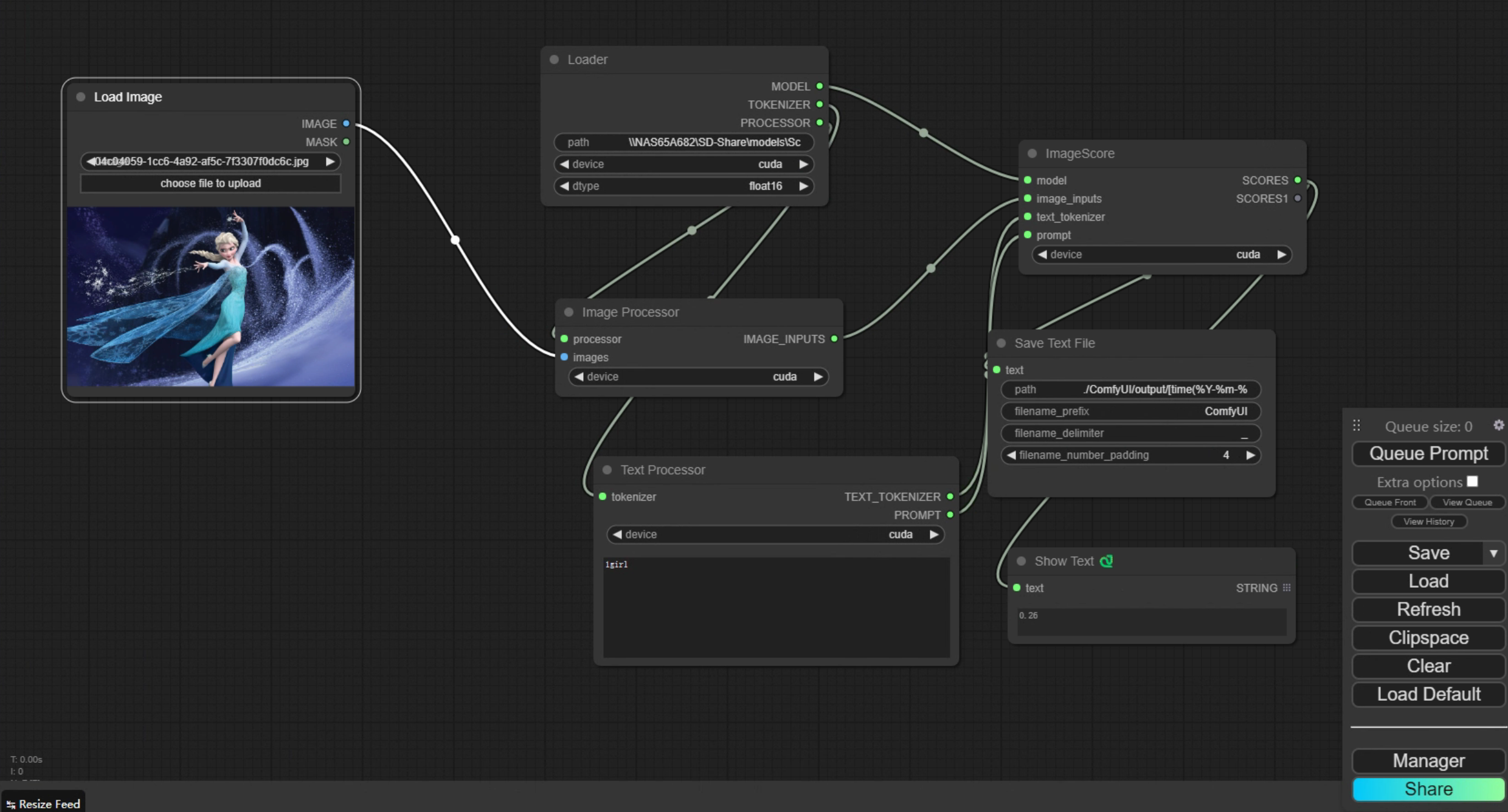The image size is (1508, 812).
Task: Click the Loader MODEL output socket
Action: [820, 86]
